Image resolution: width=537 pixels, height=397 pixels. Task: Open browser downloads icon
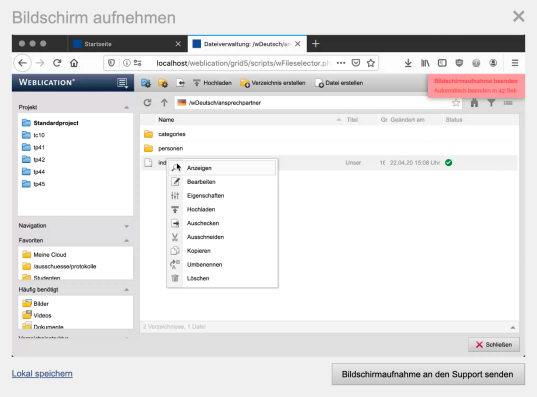coord(408,63)
